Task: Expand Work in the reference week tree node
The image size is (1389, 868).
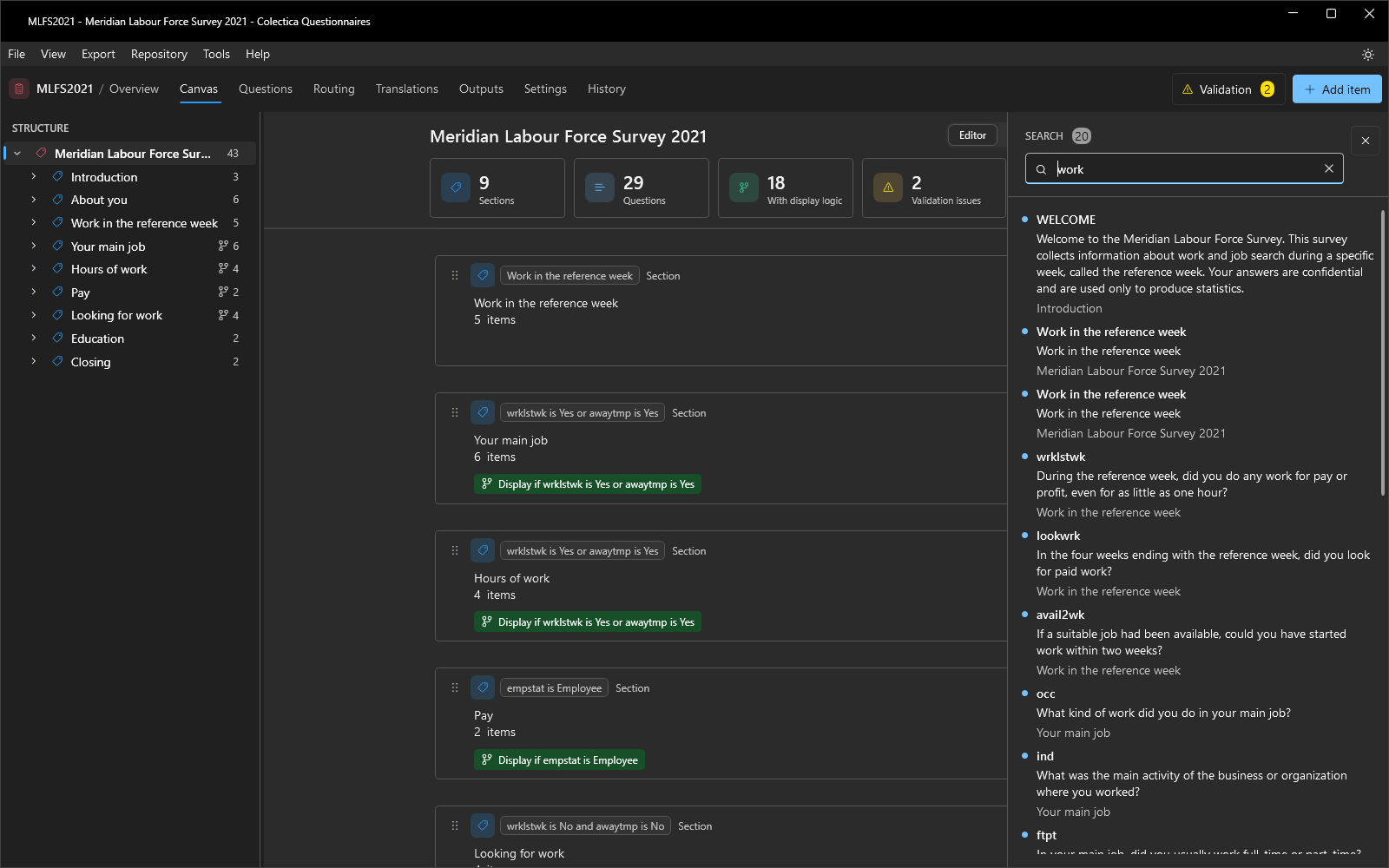Action: coord(34,222)
